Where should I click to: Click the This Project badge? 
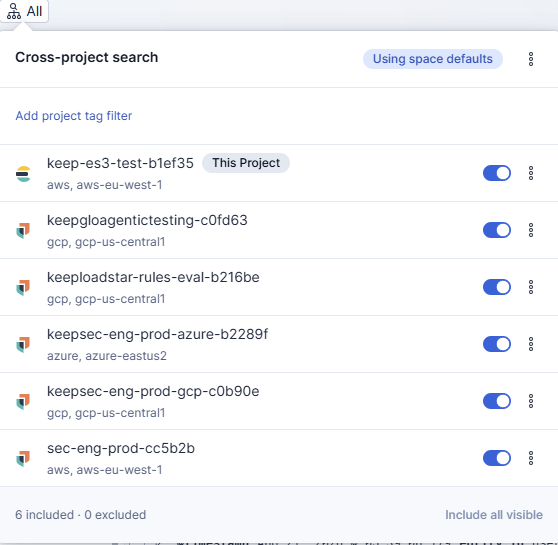tap(246, 163)
